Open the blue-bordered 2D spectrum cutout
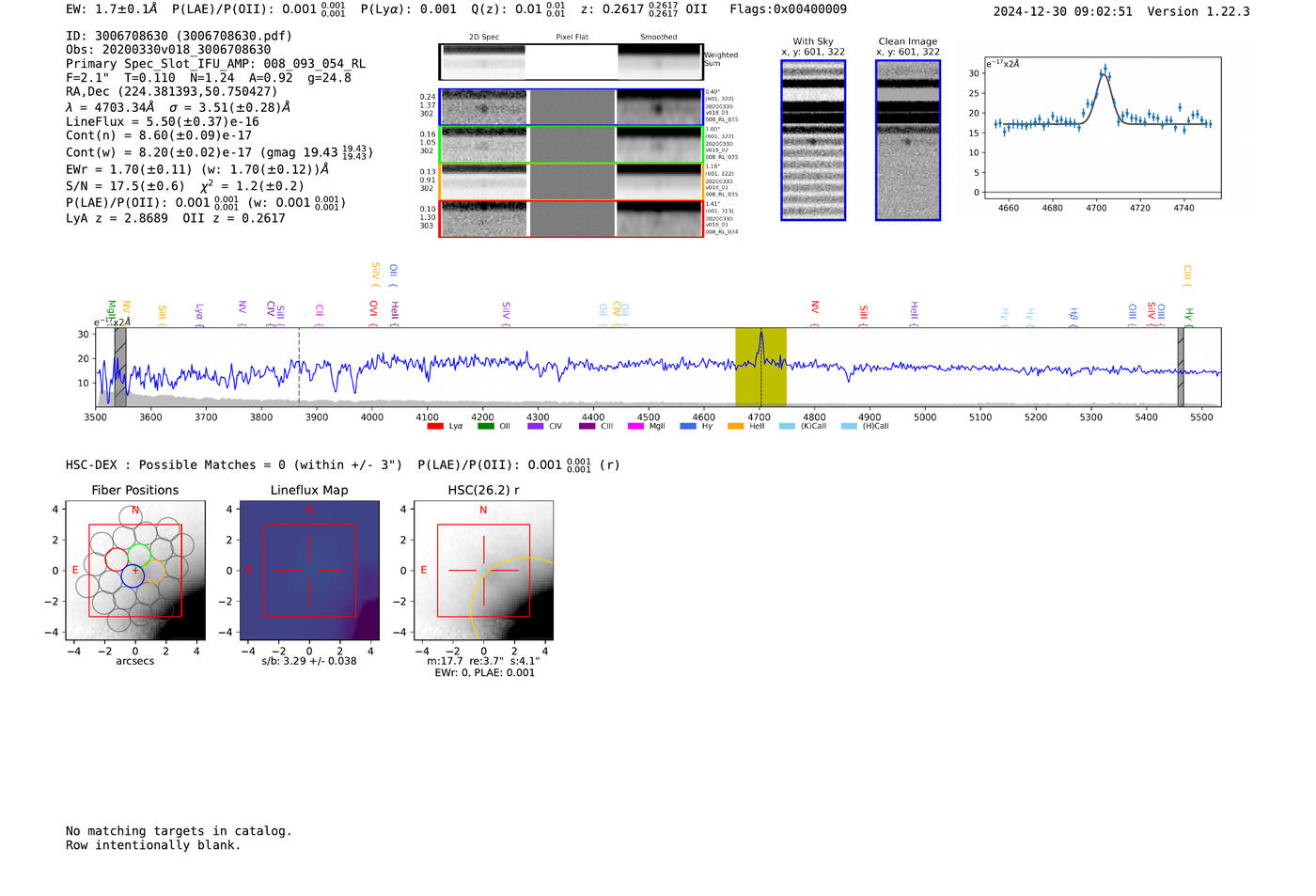Viewport: 1316px width, 896px height. (571, 107)
